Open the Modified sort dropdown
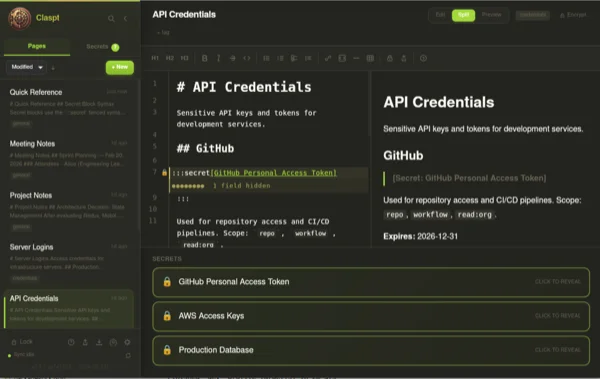Screen dimensions: 600x379 (x=26, y=67)
